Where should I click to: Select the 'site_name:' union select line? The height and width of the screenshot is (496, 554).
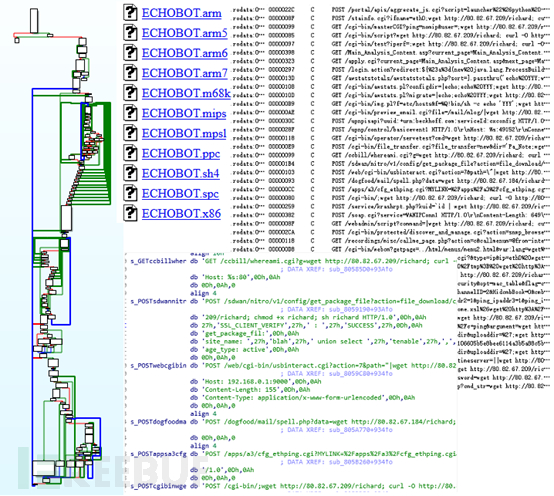(x=323, y=342)
